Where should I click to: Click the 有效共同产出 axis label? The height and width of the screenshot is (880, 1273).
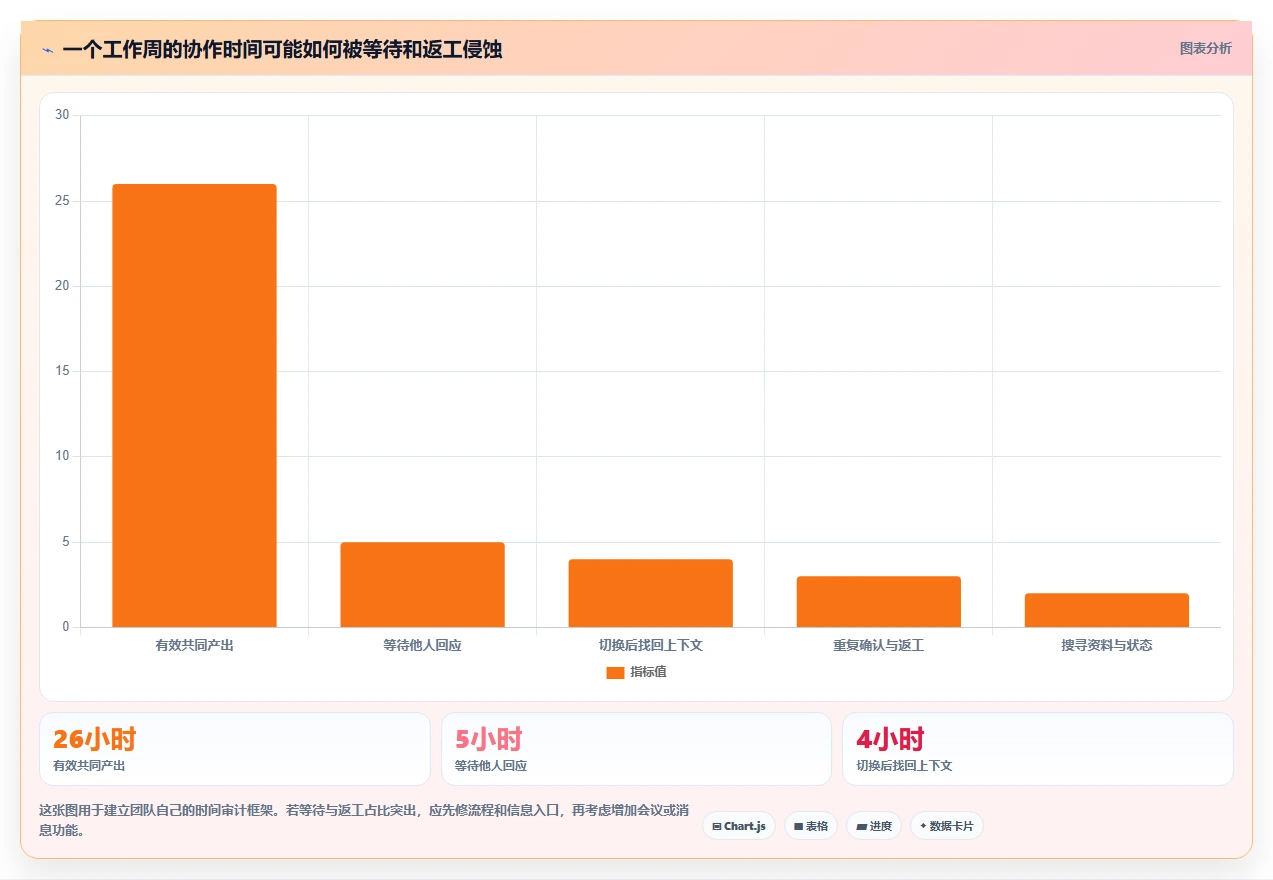[194, 645]
